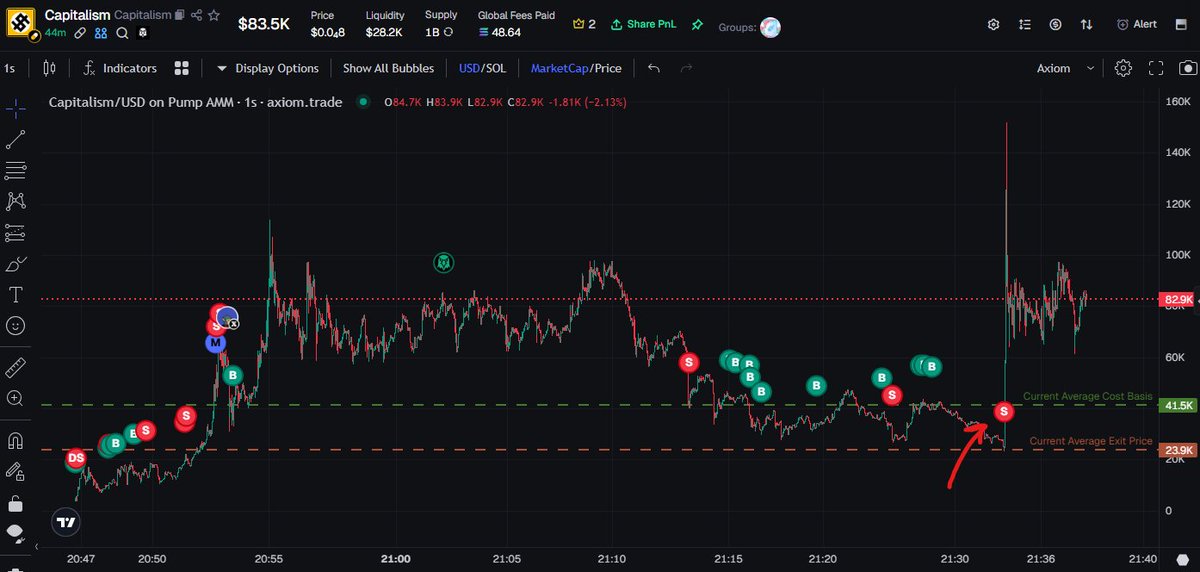Add Capitalism to favorites star
The height and width of the screenshot is (572, 1200).
213,16
